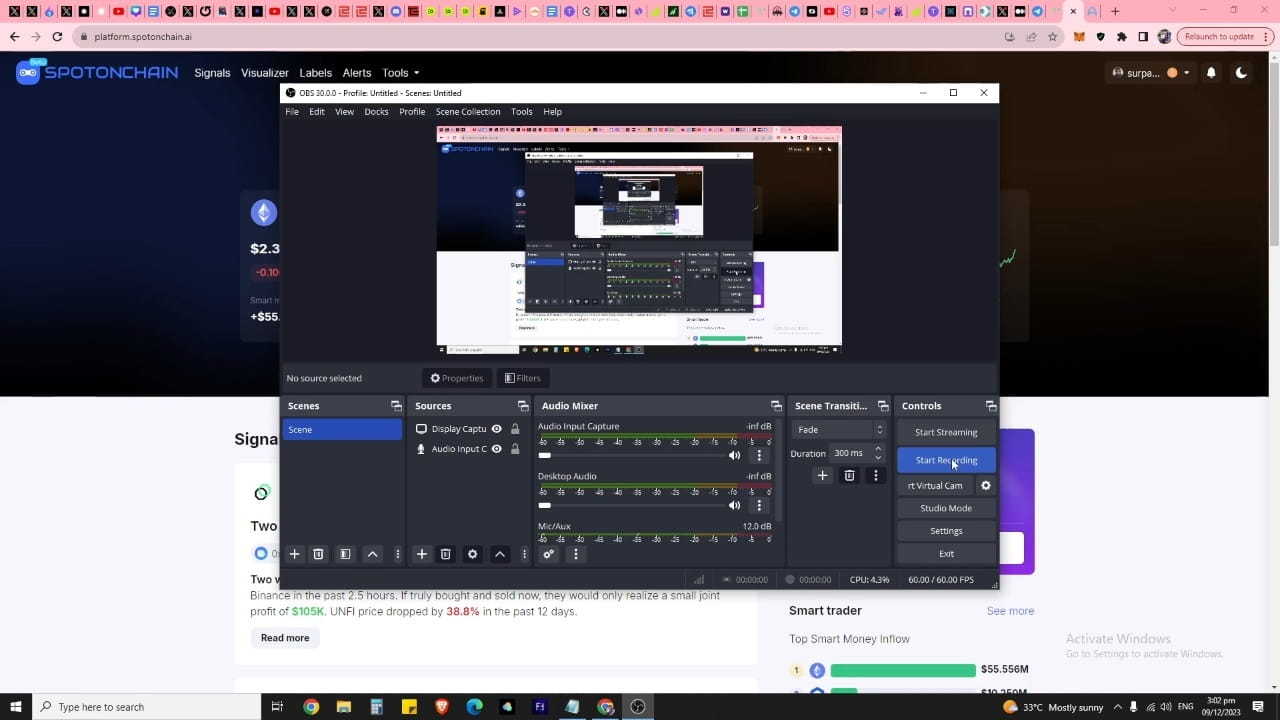Toggle Studio Mode in Controls
This screenshot has height=720, width=1280.
point(946,508)
